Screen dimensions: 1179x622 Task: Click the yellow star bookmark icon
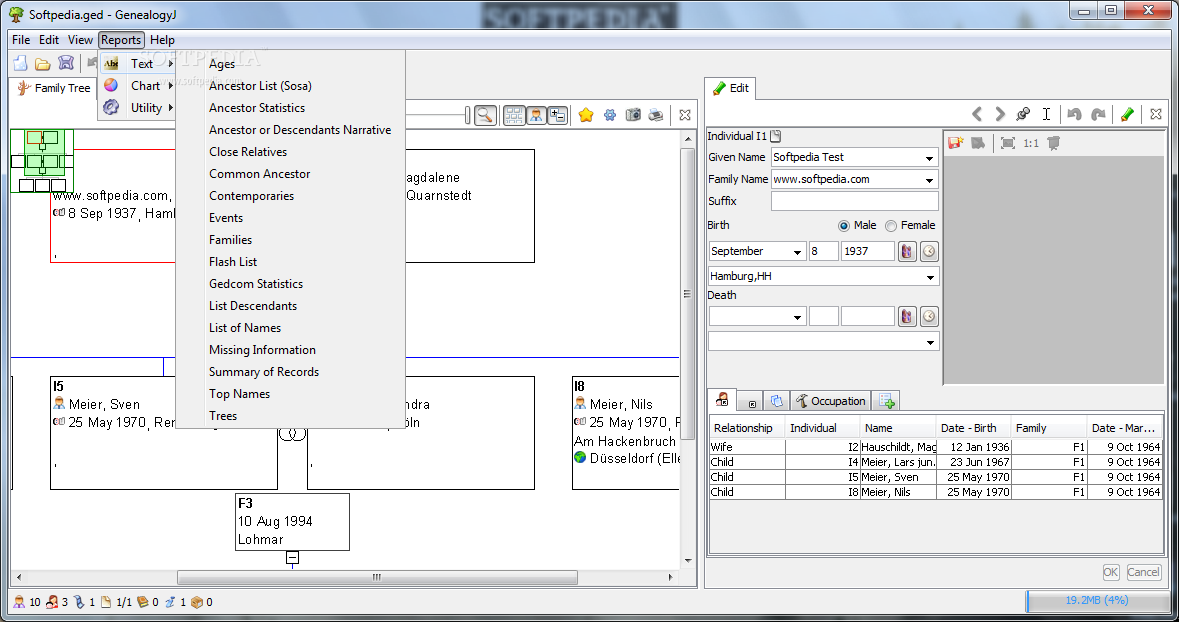586,115
